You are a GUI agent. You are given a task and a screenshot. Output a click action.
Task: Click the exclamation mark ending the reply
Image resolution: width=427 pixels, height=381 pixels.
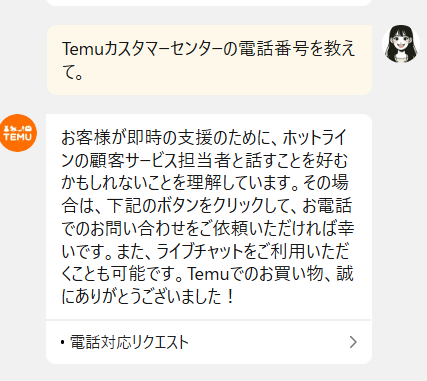click(x=230, y=297)
